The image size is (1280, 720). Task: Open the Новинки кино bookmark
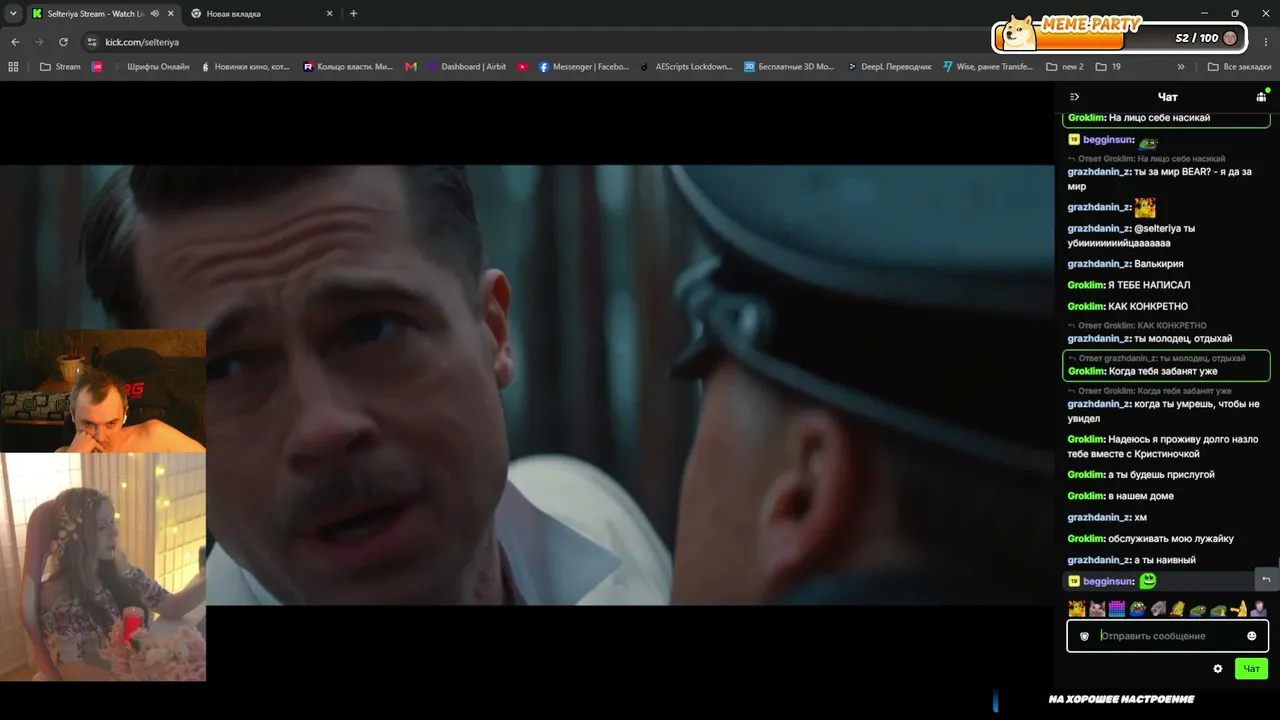coord(245,67)
